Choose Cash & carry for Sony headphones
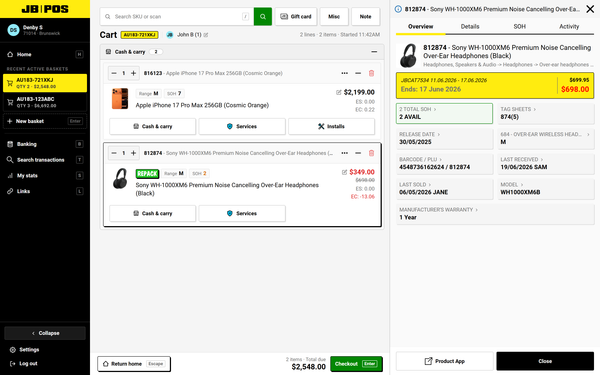Viewport: 600px width, 375px height. click(x=153, y=213)
